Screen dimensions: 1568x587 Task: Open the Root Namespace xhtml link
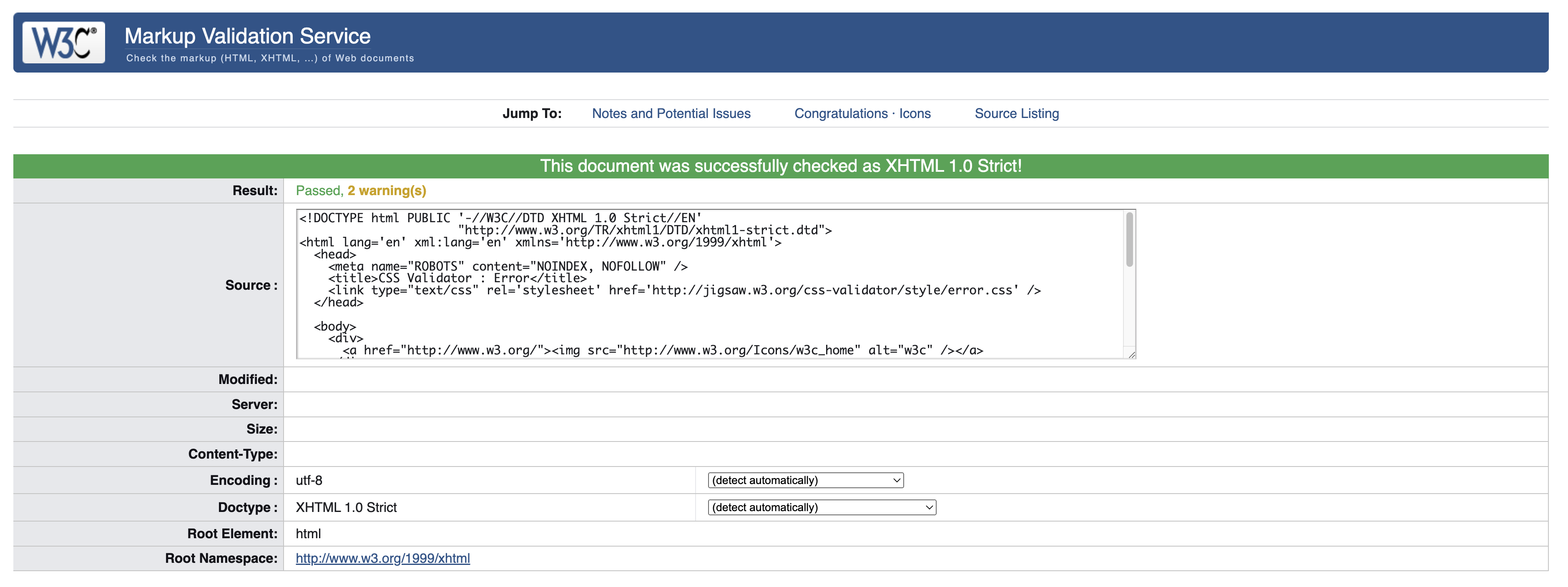382,558
